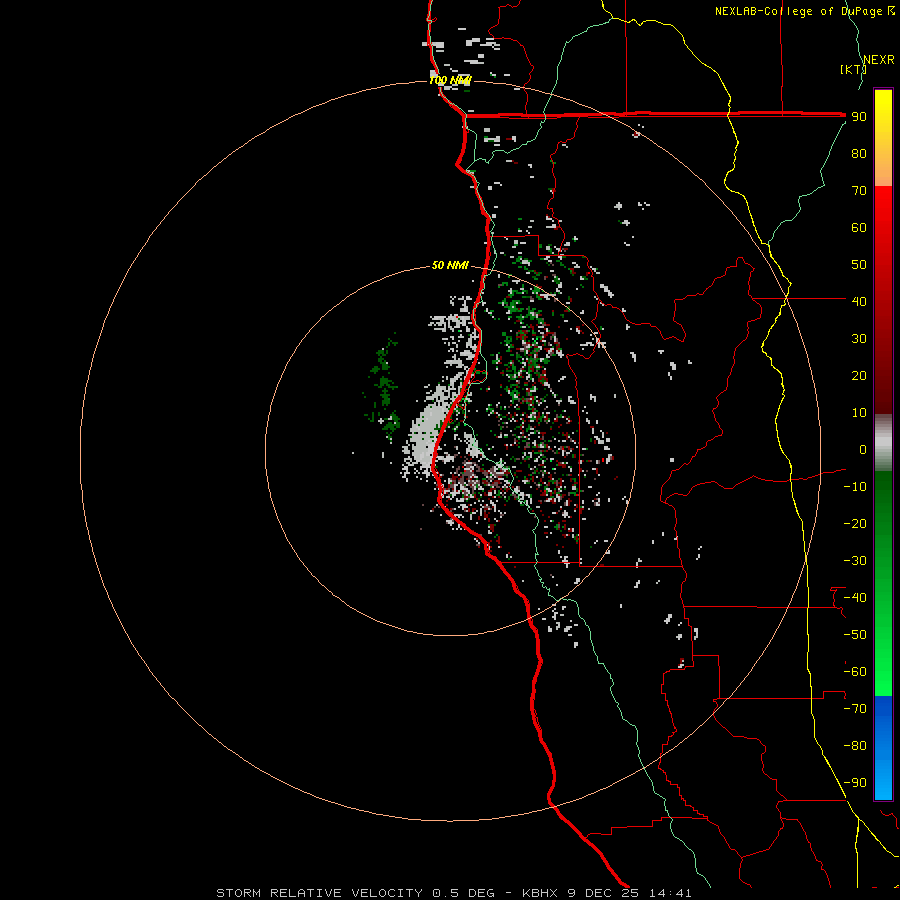Click the 50 NMI range ring label
This screenshot has width=900, height=900.
450,265
